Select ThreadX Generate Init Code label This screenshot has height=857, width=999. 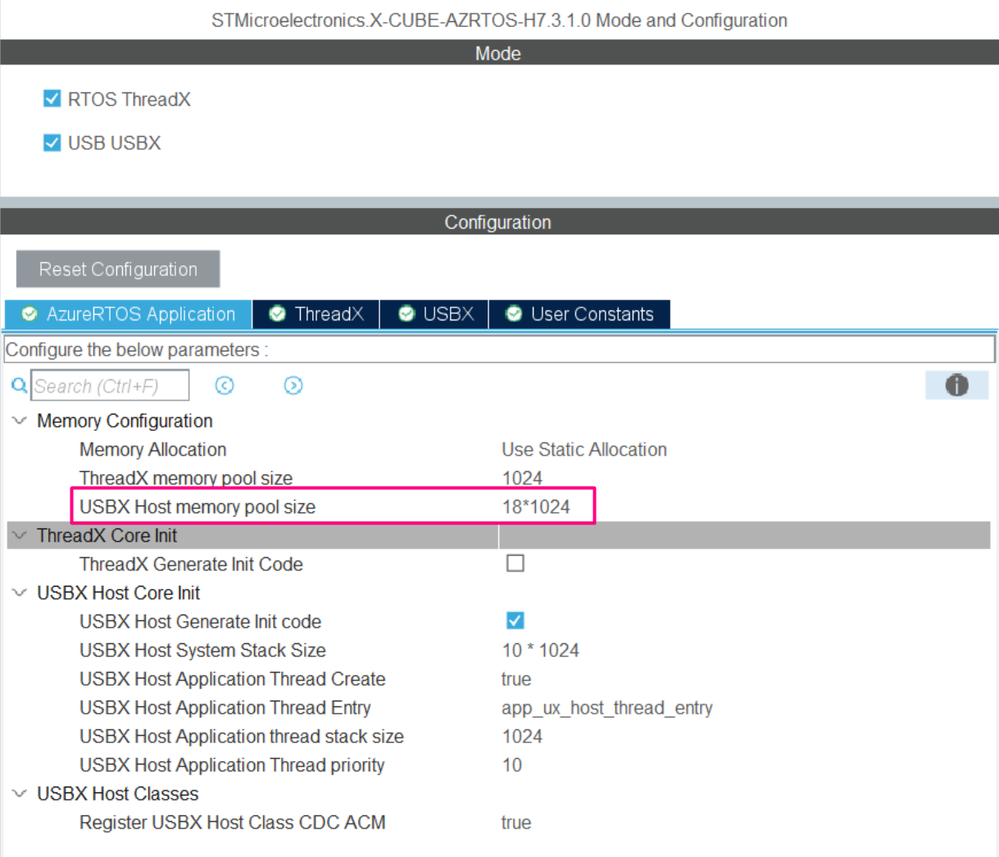click(191, 564)
